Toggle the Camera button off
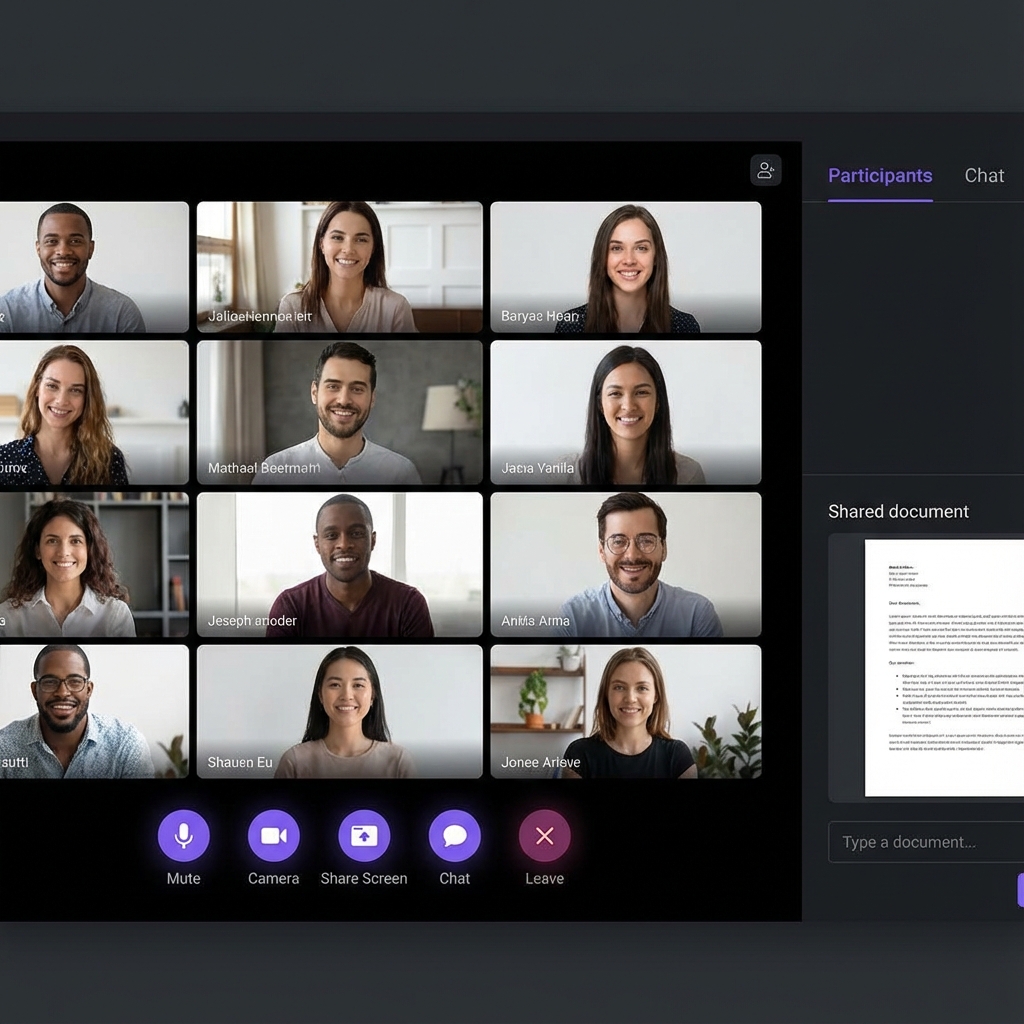1024x1024 pixels. coord(274,836)
